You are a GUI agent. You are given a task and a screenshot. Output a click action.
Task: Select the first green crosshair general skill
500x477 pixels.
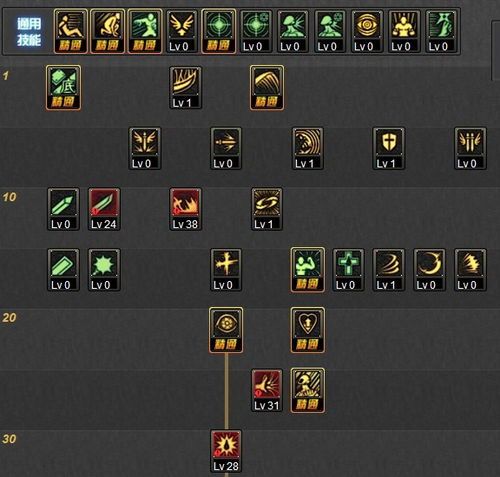tap(219, 31)
